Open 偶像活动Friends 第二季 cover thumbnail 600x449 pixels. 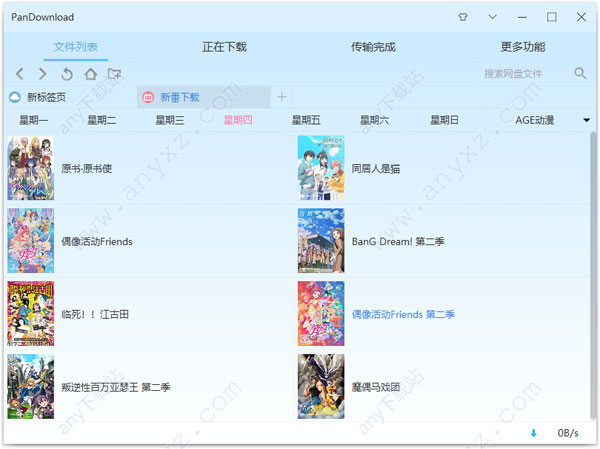[x=321, y=313]
